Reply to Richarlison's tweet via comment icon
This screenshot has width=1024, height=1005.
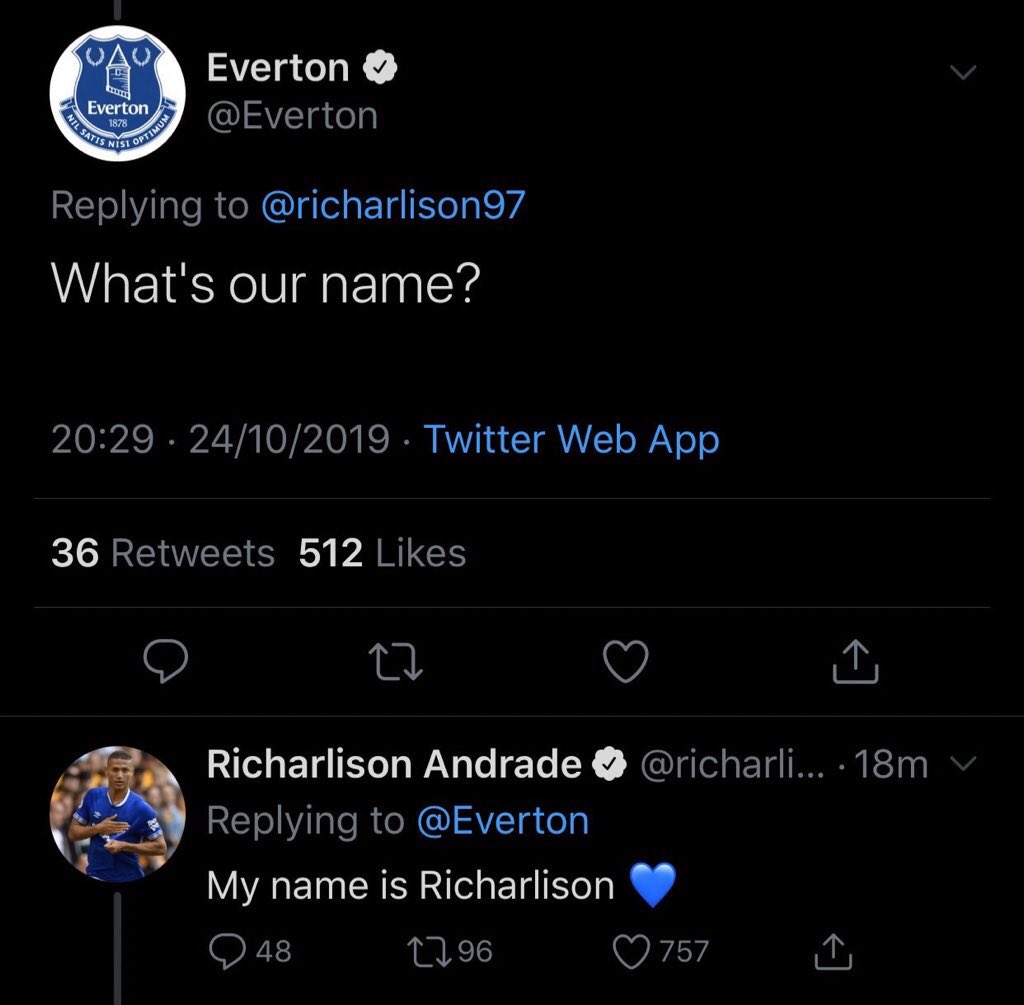(226, 951)
